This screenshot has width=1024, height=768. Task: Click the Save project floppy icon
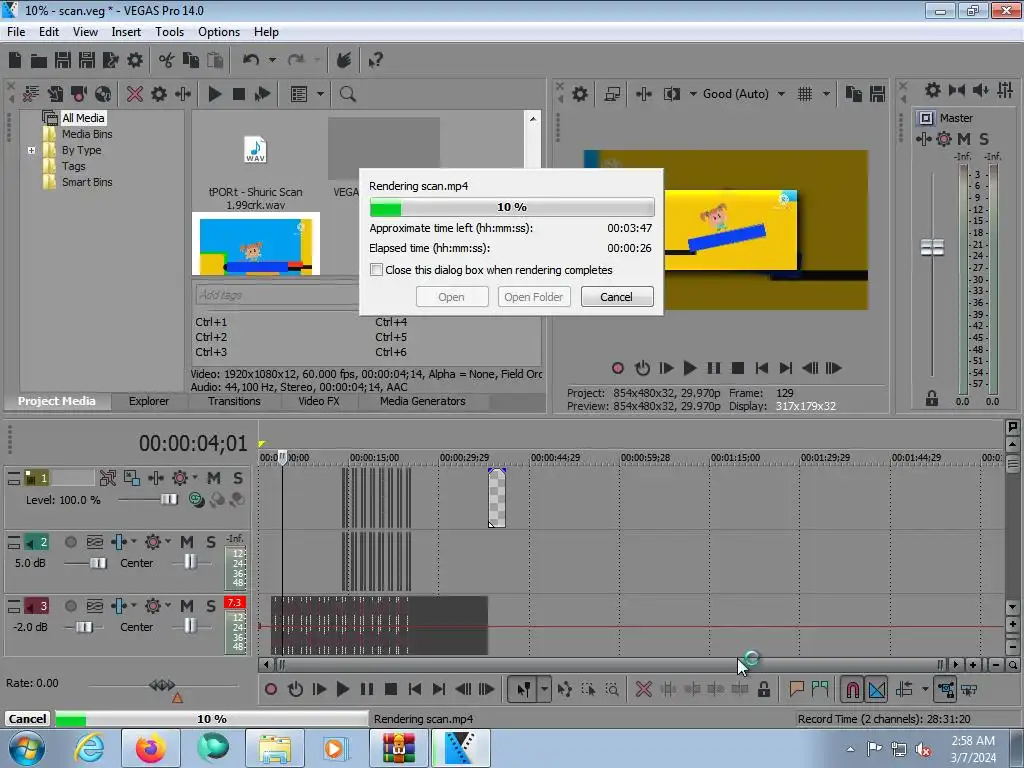tap(63, 60)
